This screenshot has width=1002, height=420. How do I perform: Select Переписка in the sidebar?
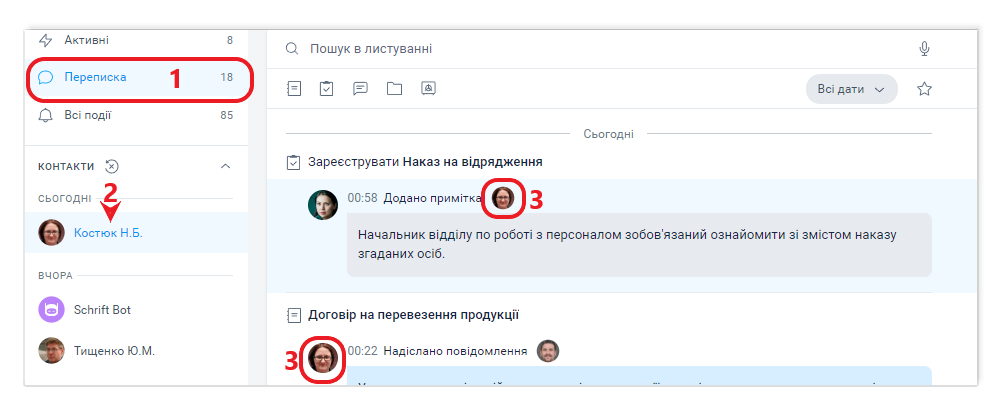click(x=95, y=77)
